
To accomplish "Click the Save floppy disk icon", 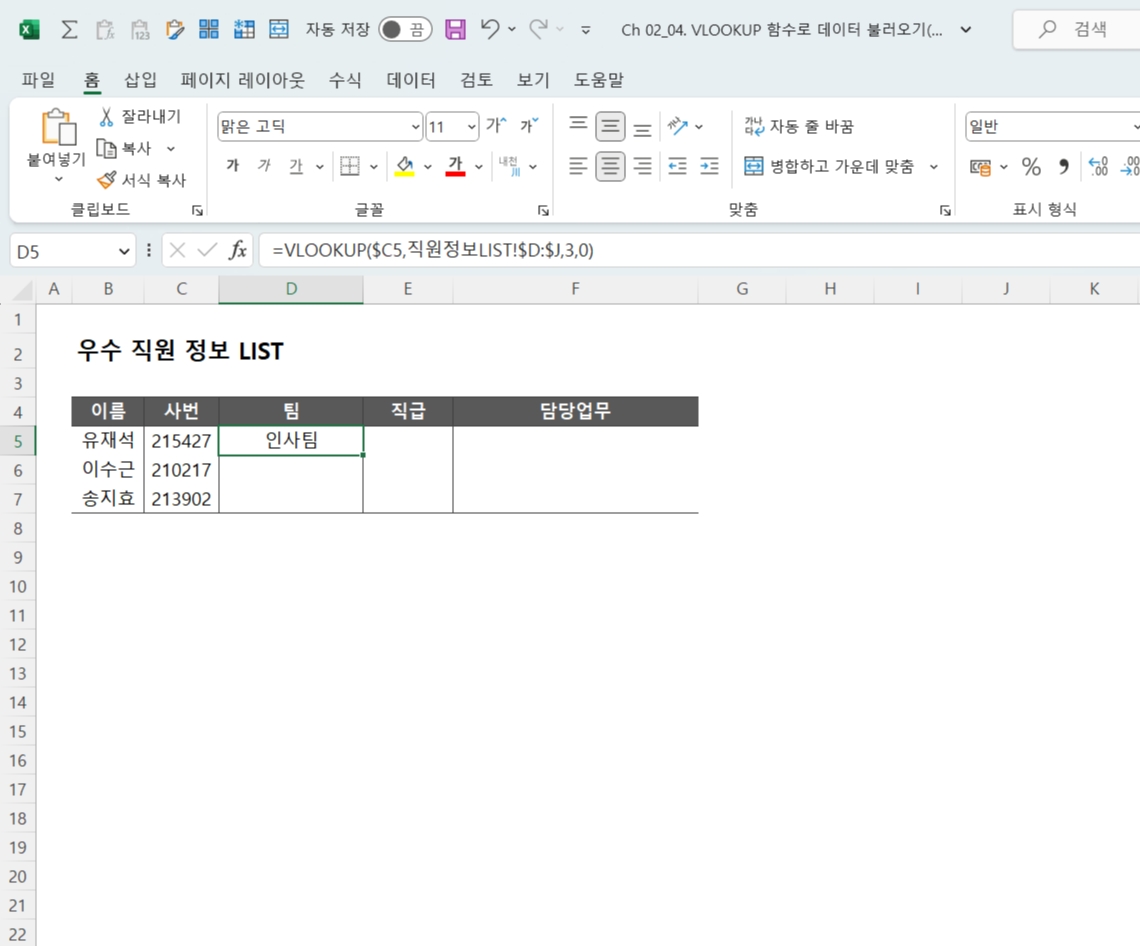I will point(455,30).
